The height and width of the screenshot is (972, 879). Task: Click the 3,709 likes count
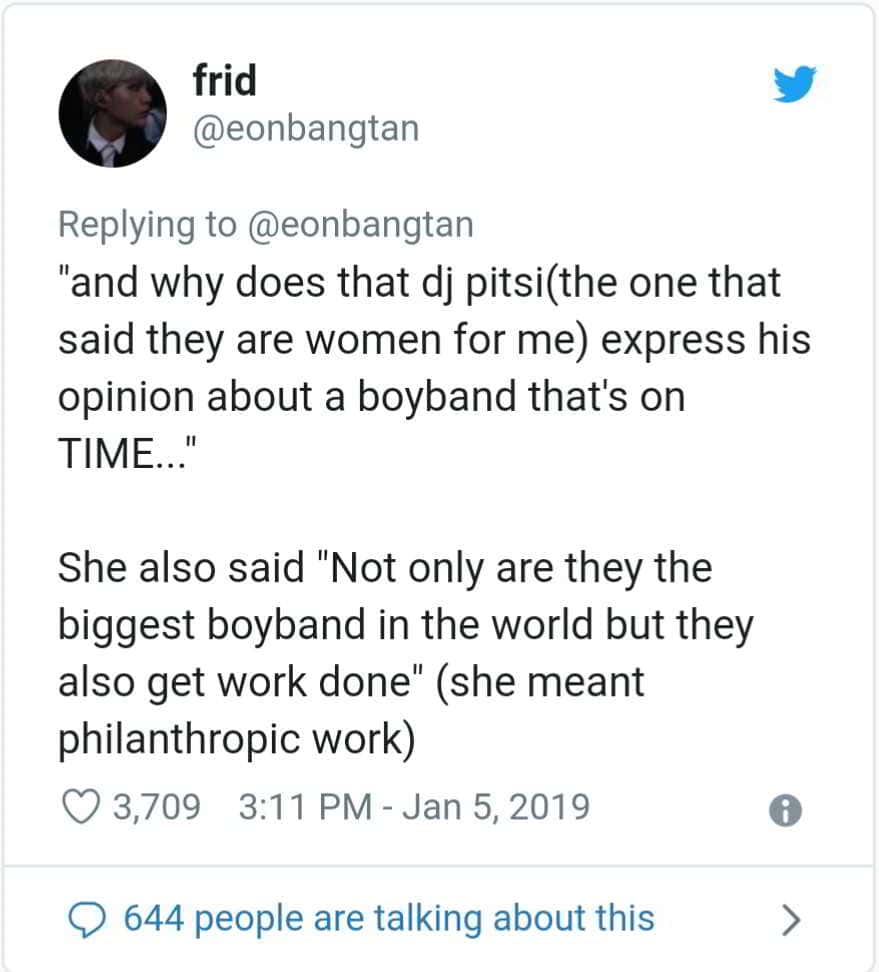tap(157, 806)
